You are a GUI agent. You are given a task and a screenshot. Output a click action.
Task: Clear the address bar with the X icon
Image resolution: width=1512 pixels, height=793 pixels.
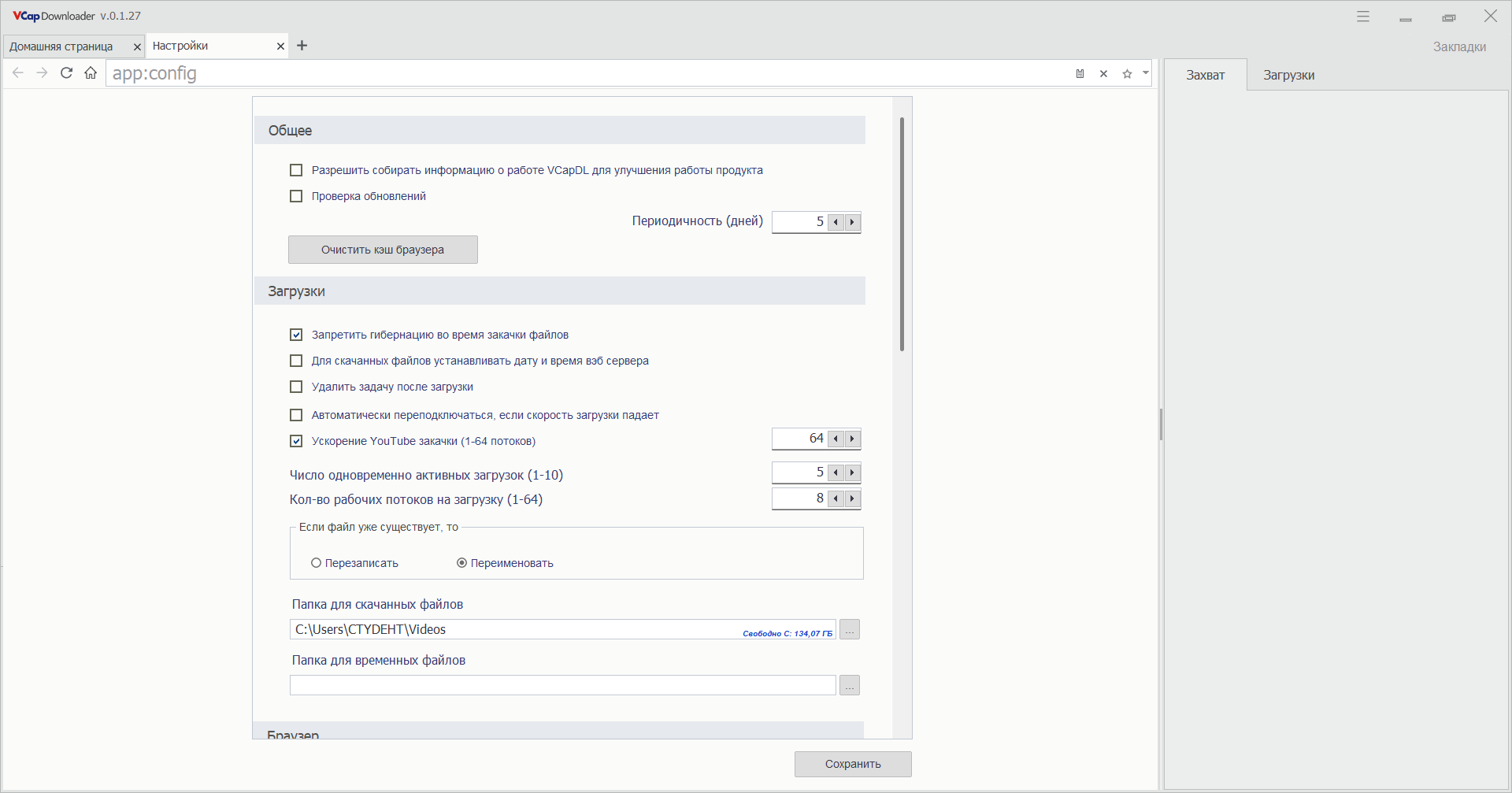click(x=1103, y=73)
